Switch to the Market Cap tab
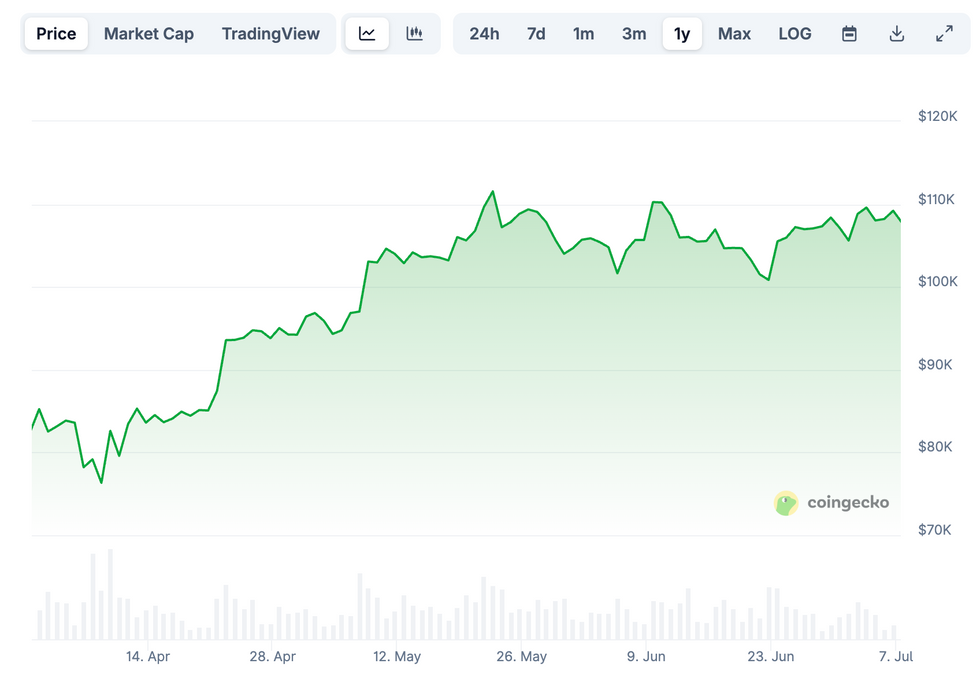Screen dimensions: 980x681 [149, 34]
